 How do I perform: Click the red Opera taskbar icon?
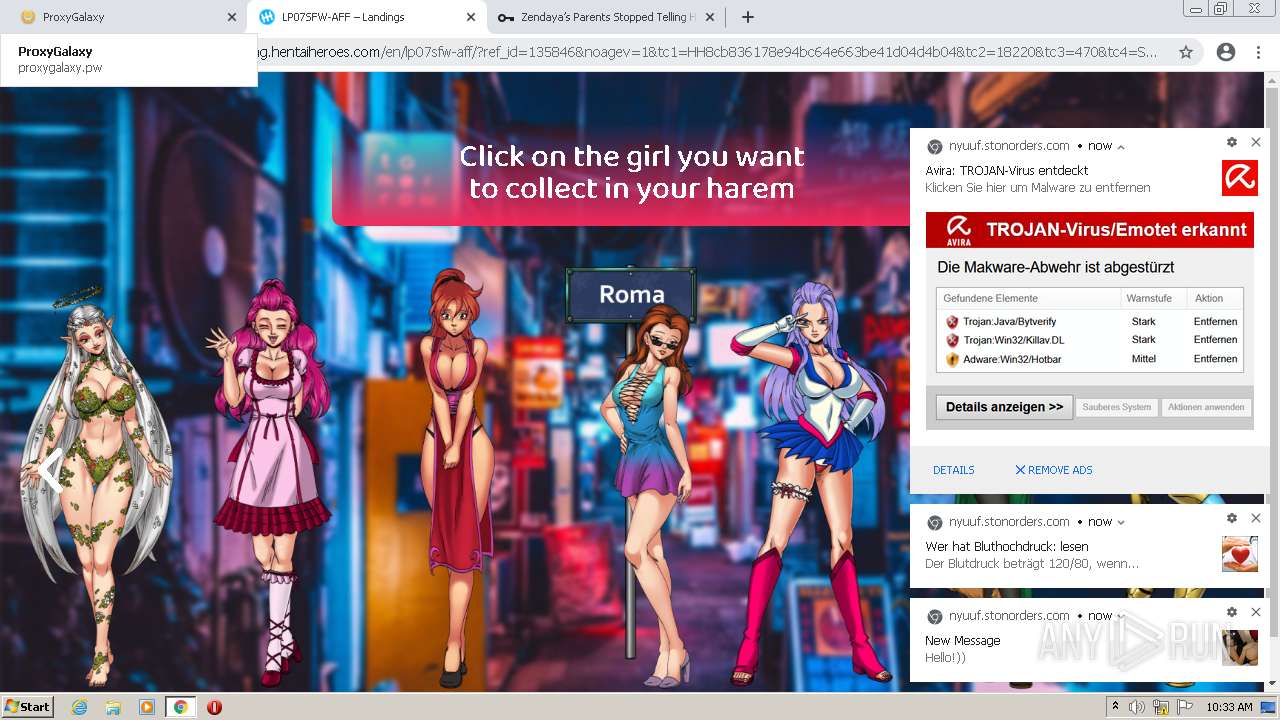point(214,707)
